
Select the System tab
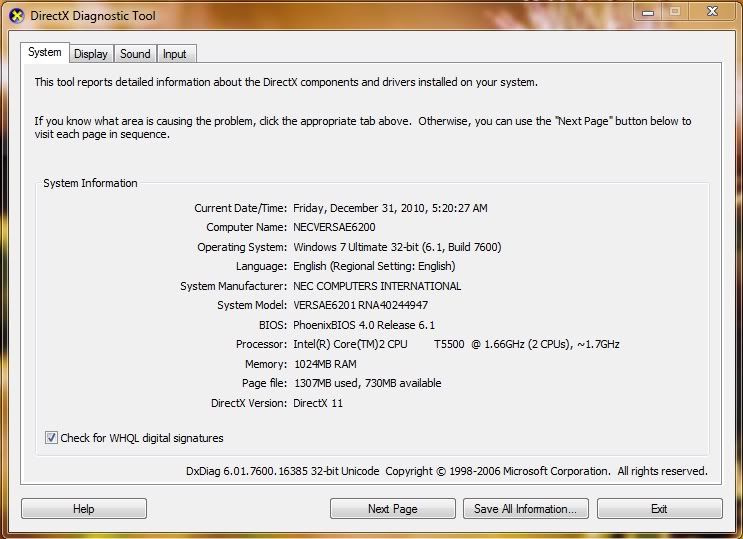[x=45, y=52]
